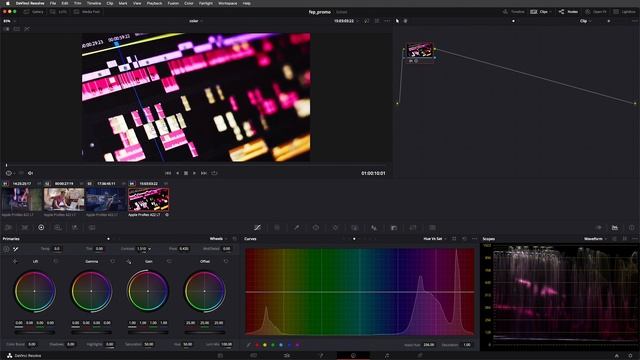640x360 pixels.
Task: Open the Sizing palette
Action: click(413, 227)
